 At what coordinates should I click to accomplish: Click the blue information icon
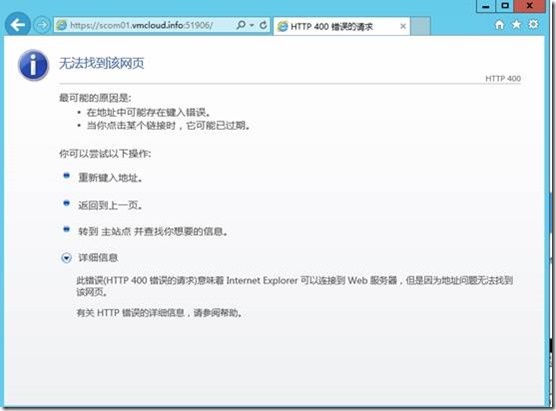pyautogui.click(x=33, y=65)
